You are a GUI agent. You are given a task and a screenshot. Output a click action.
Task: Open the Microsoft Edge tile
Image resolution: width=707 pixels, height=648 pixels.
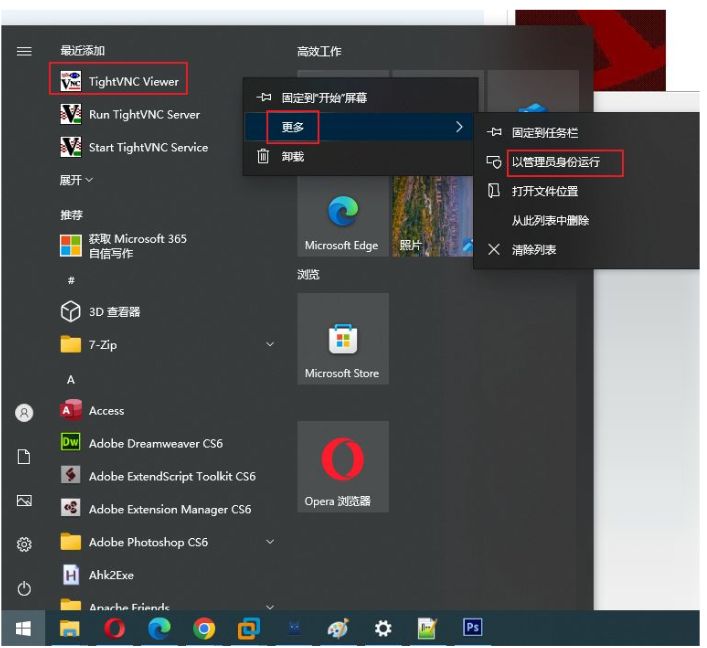pos(343,216)
